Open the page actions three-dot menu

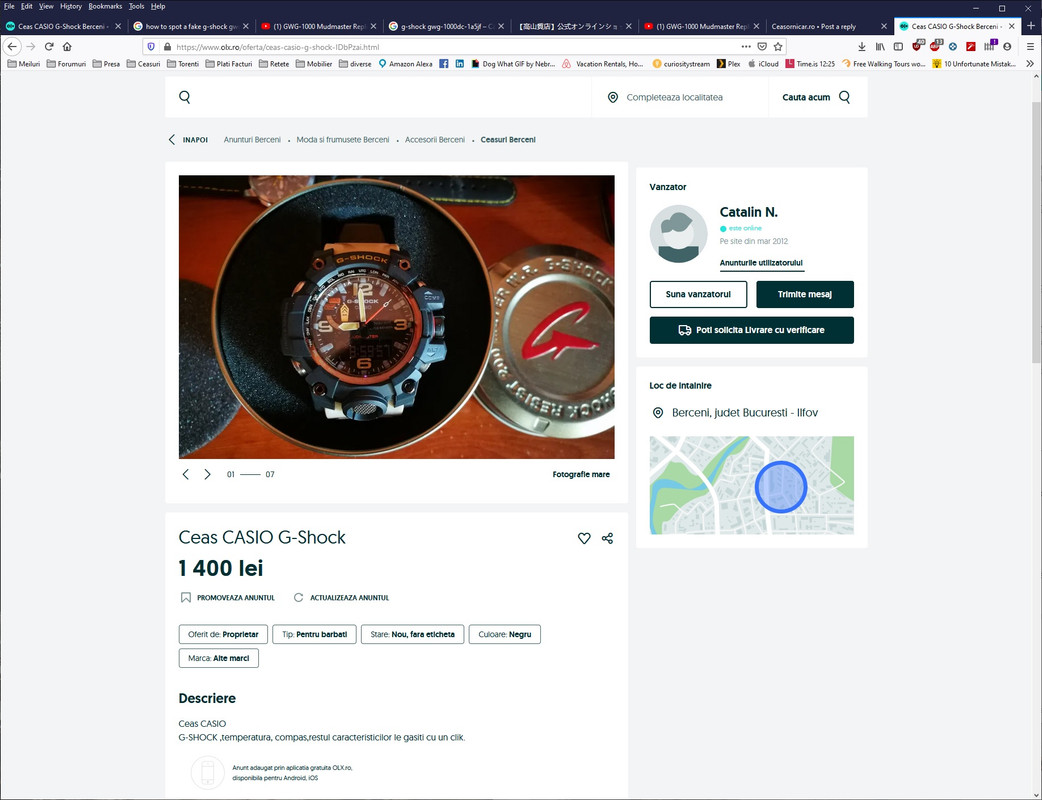click(x=746, y=47)
